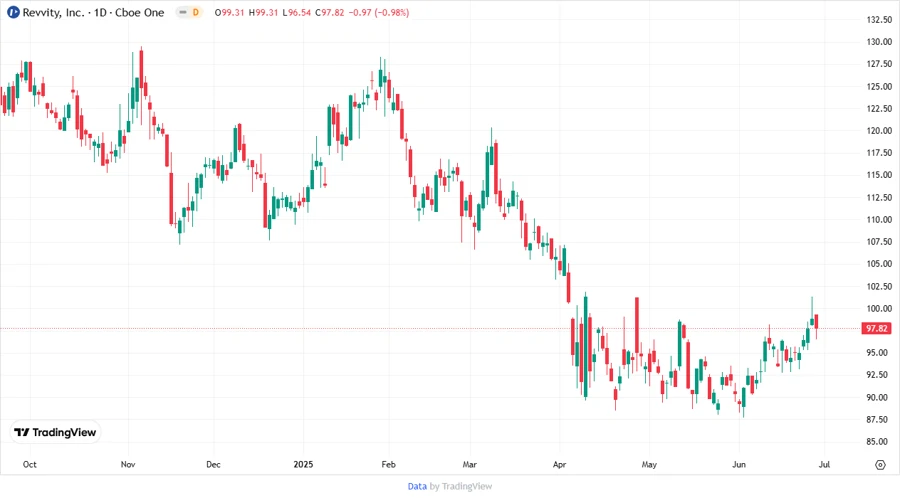Click the 125.00 price axis label

[x=879, y=87]
